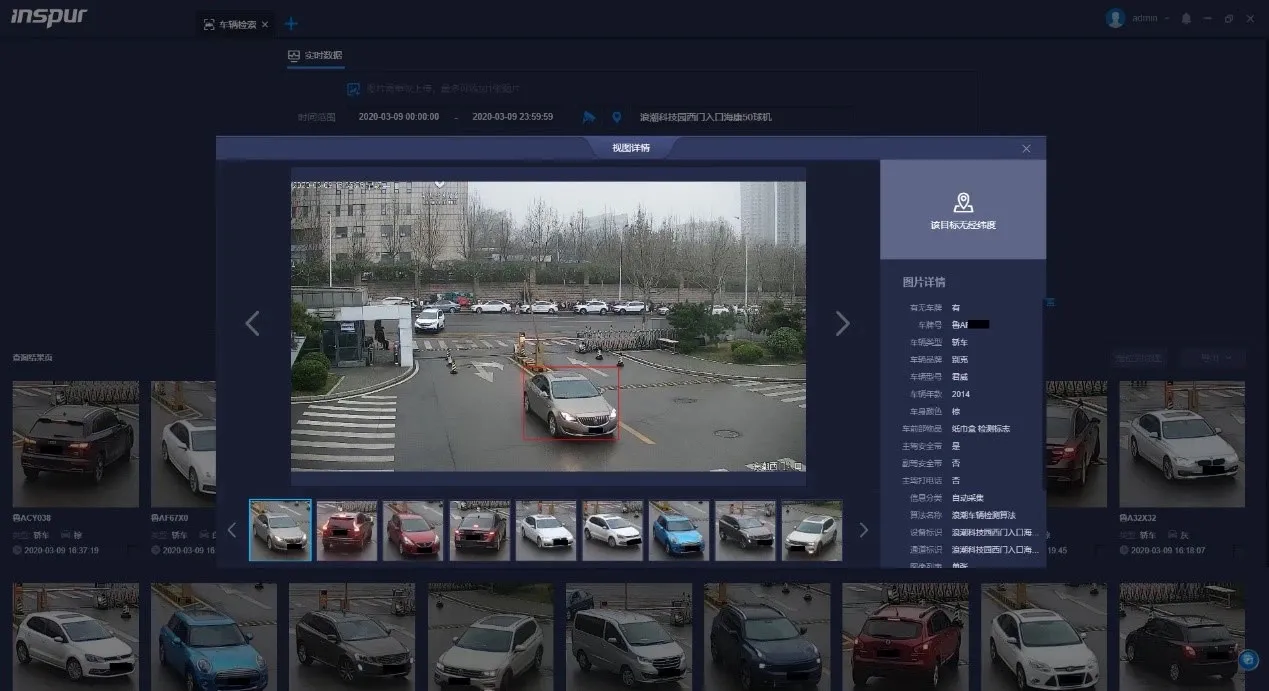The width and height of the screenshot is (1269, 691).
Task: Add a new tab with plus icon
Action: [291, 24]
